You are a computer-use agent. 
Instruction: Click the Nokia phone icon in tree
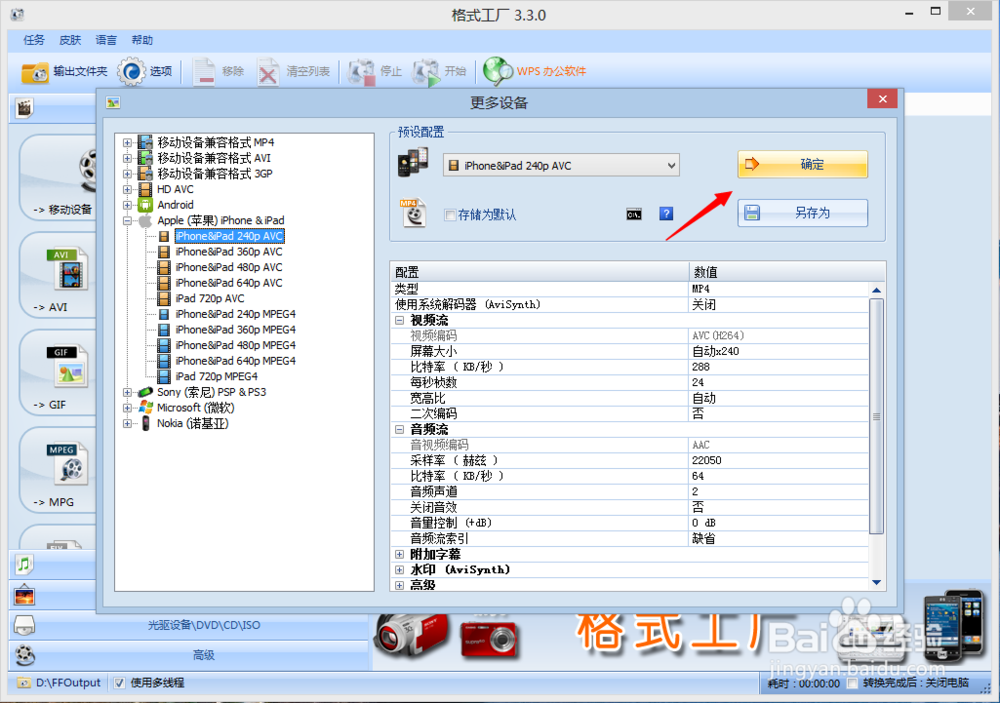[x=145, y=423]
